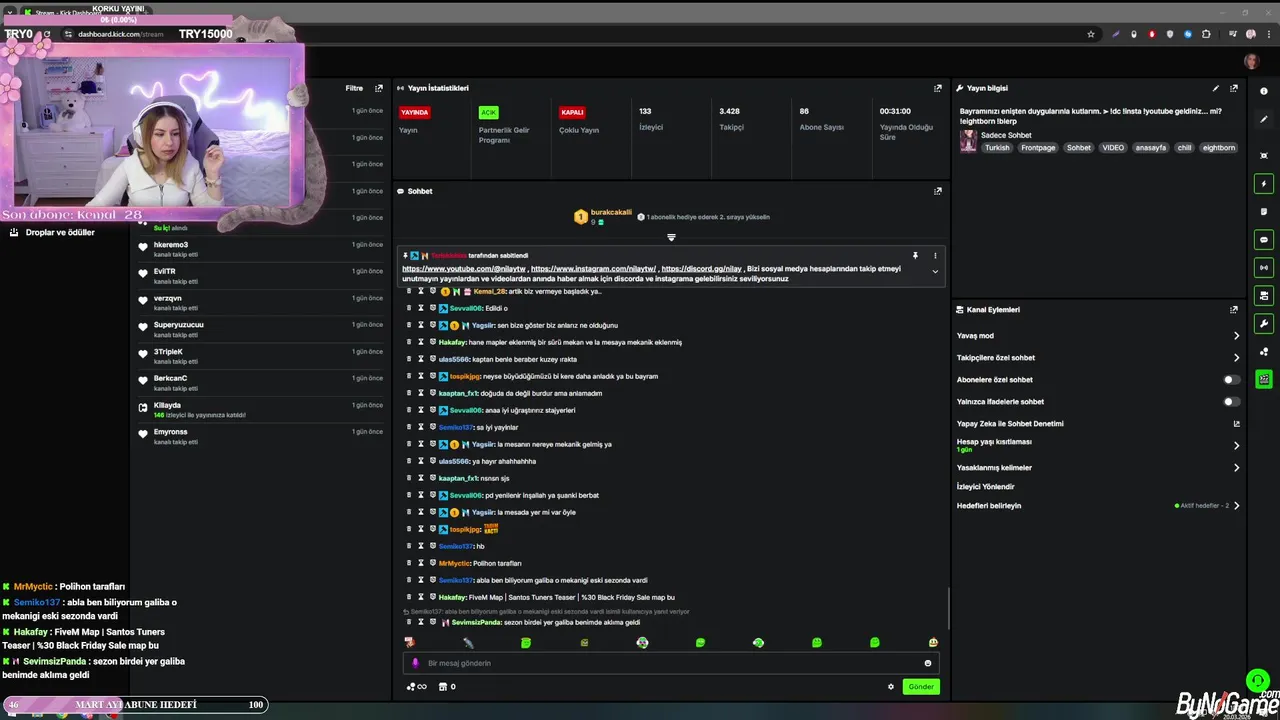This screenshot has width=1280, height=720.
Task: Click Kiliayda in activity feed
Action: click(x=167, y=405)
